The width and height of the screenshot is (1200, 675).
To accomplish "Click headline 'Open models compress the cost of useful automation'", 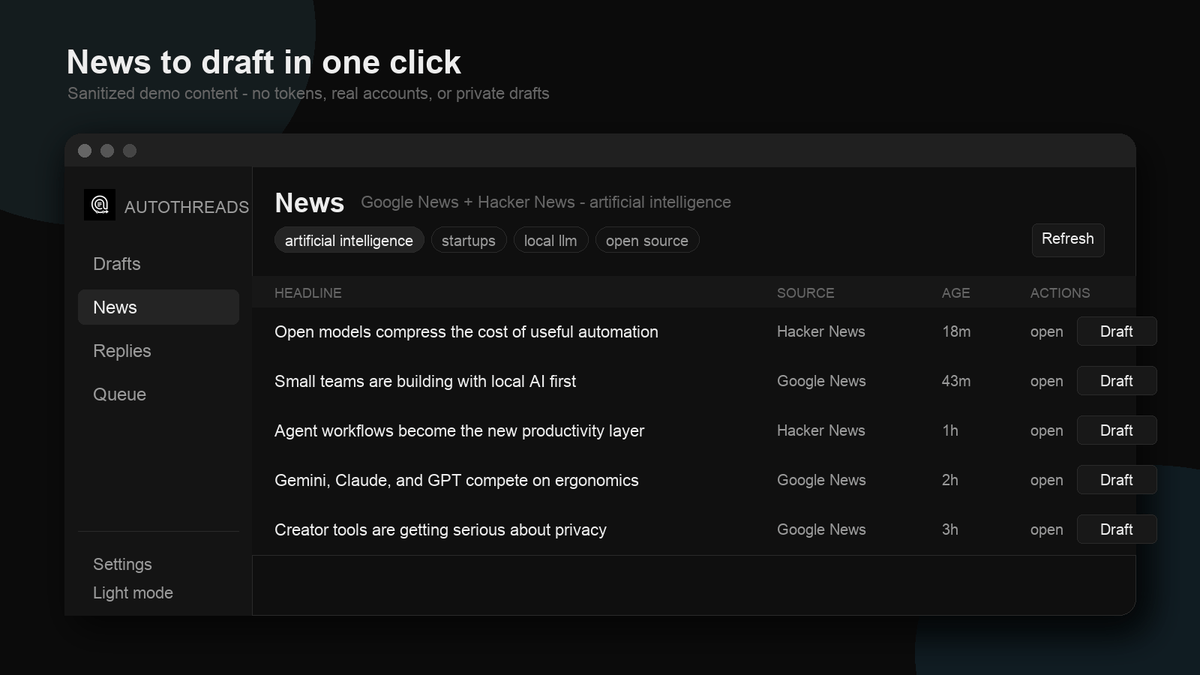I will [466, 332].
